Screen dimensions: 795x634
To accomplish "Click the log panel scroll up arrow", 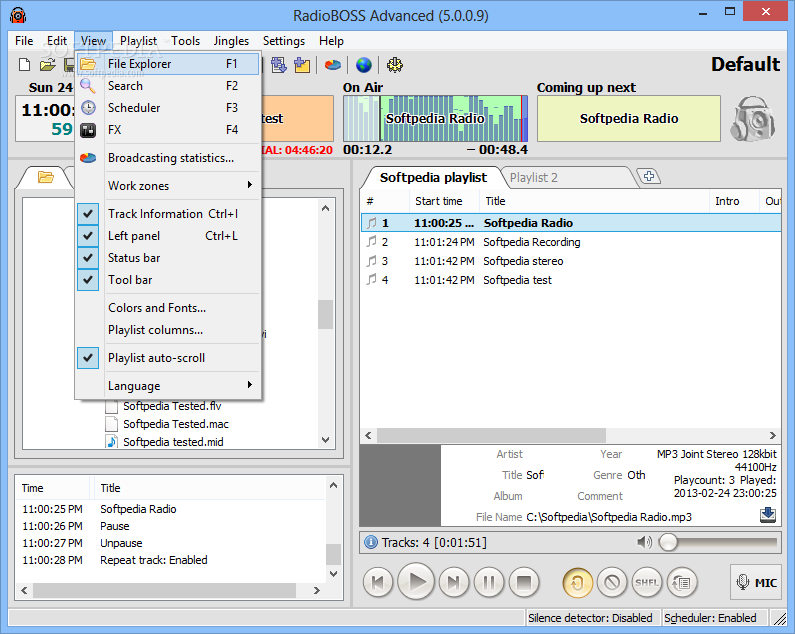I will (x=333, y=485).
